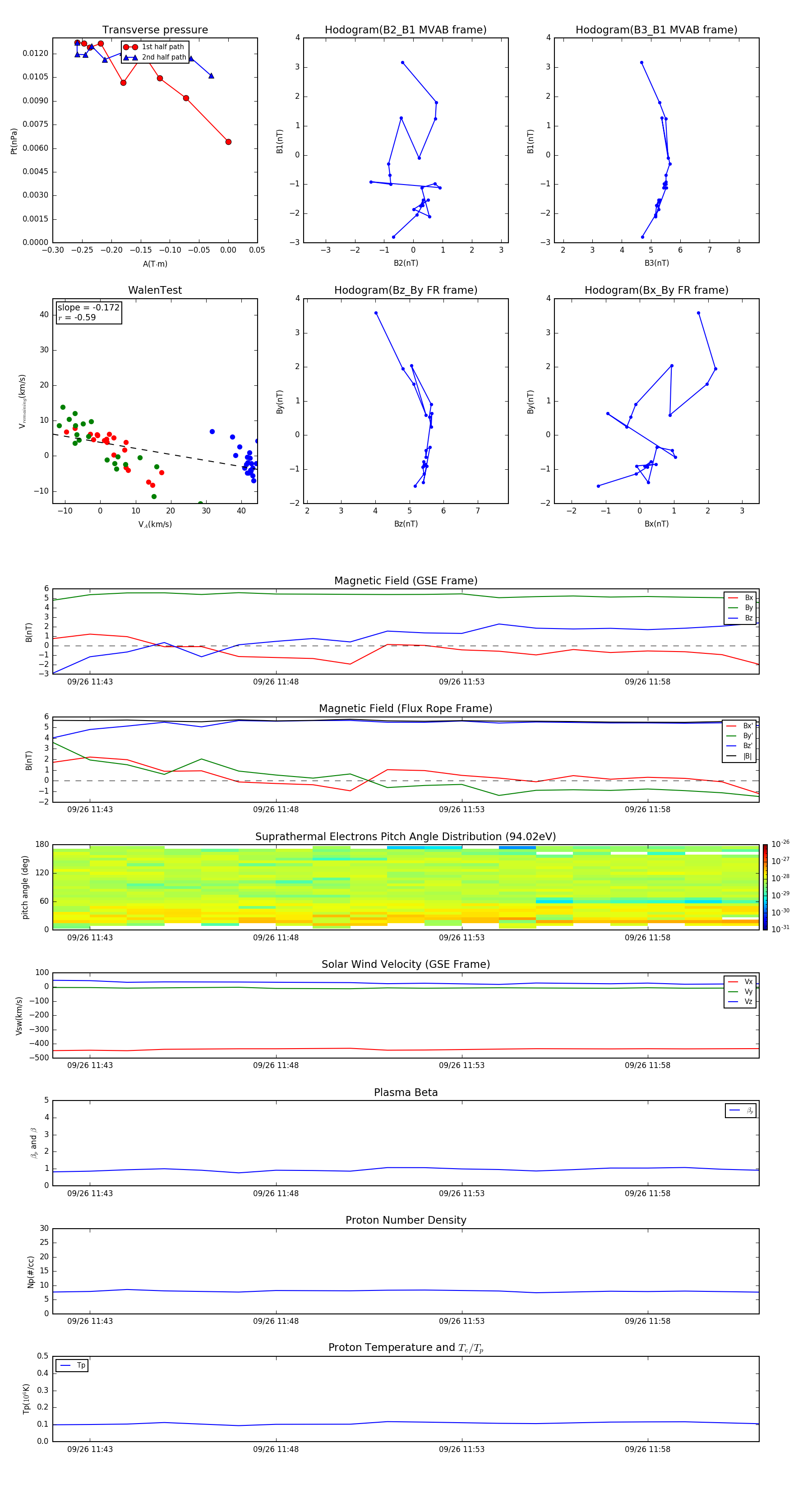812x1489 pixels.
Task: Select the "Proton Temperature and Te/Tp" title
Action: [406, 1348]
